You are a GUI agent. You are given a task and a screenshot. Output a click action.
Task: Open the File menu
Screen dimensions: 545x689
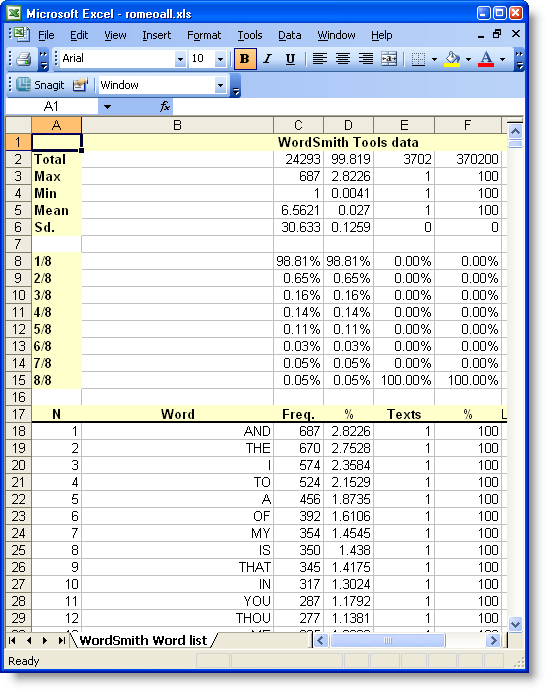click(46, 35)
